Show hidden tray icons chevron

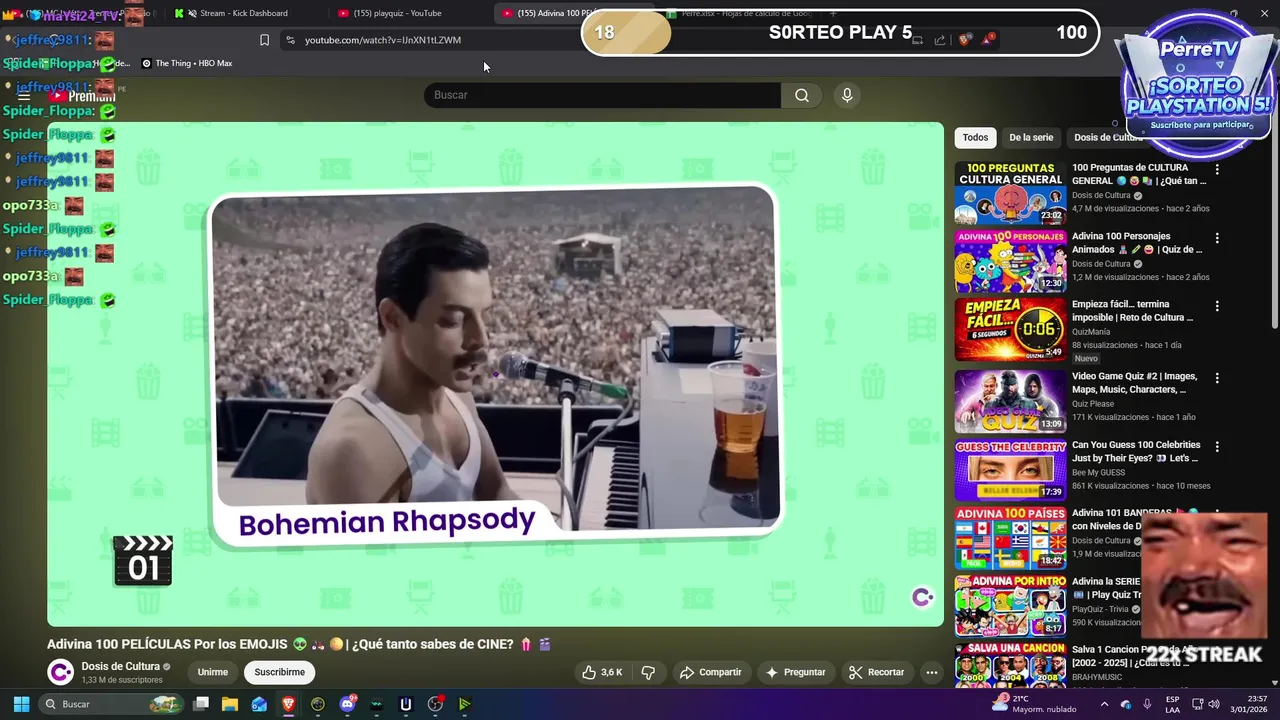pos(1107,704)
